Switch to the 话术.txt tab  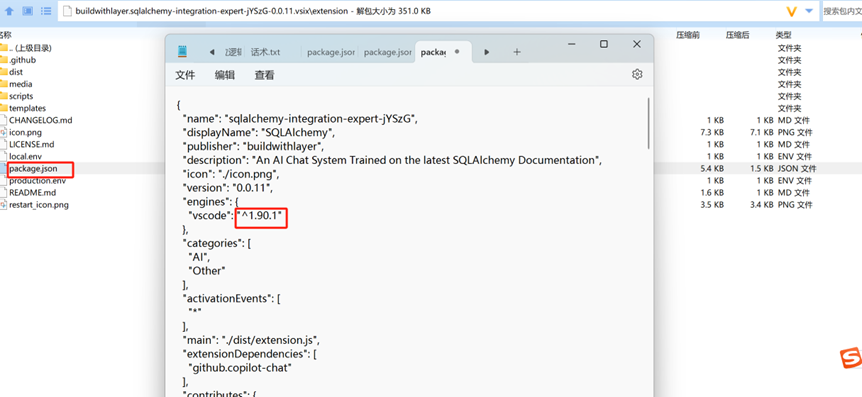pyautogui.click(x=266, y=52)
